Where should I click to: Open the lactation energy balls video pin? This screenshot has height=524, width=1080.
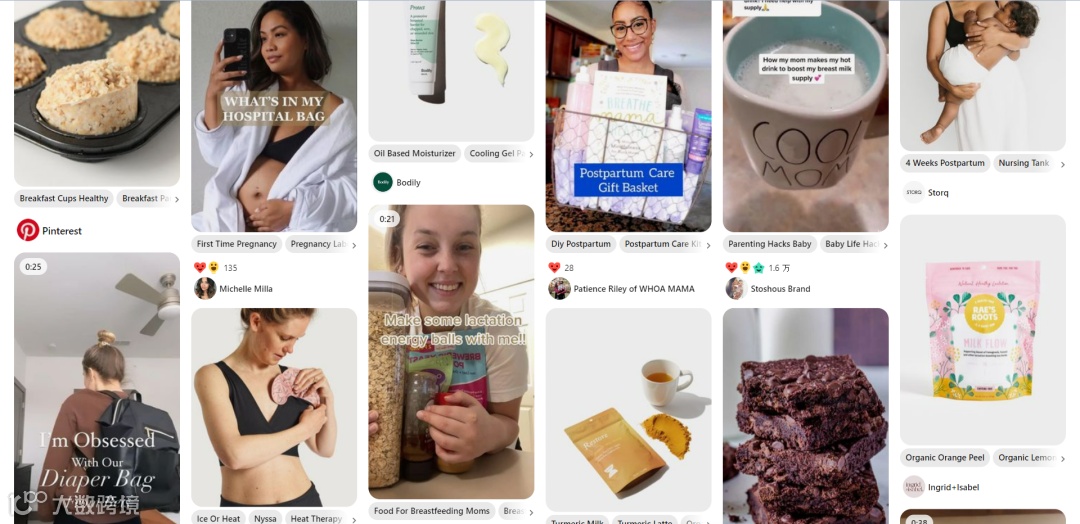[x=451, y=352]
